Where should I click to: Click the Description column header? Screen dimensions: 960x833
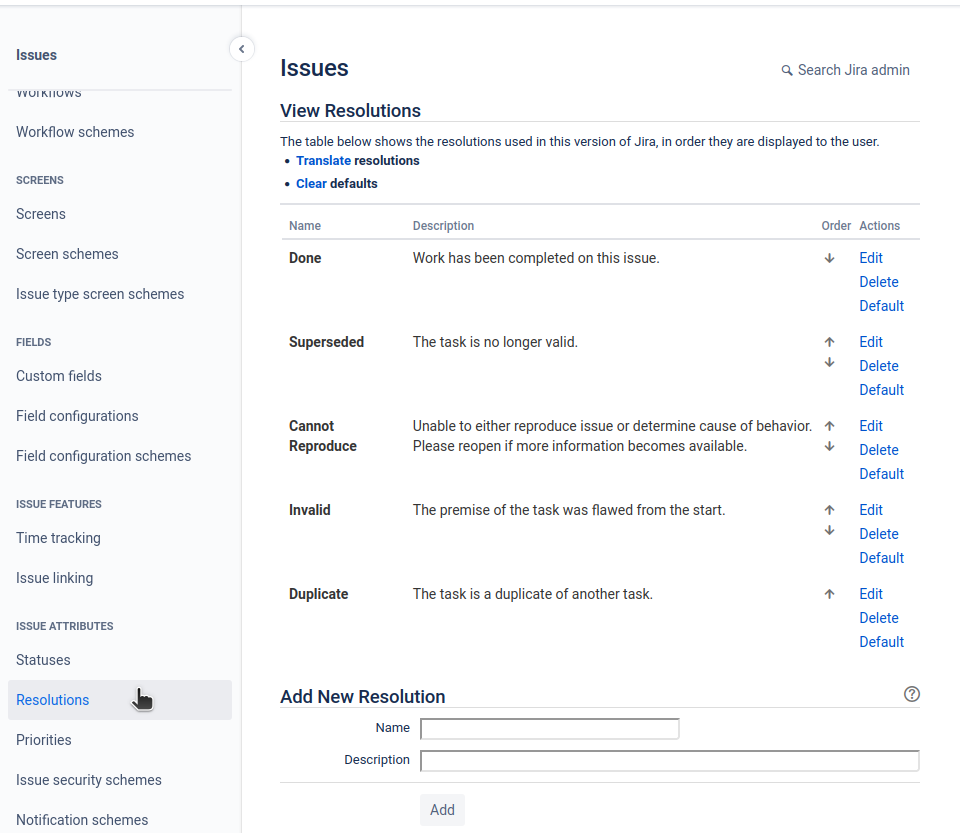point(443,226)
